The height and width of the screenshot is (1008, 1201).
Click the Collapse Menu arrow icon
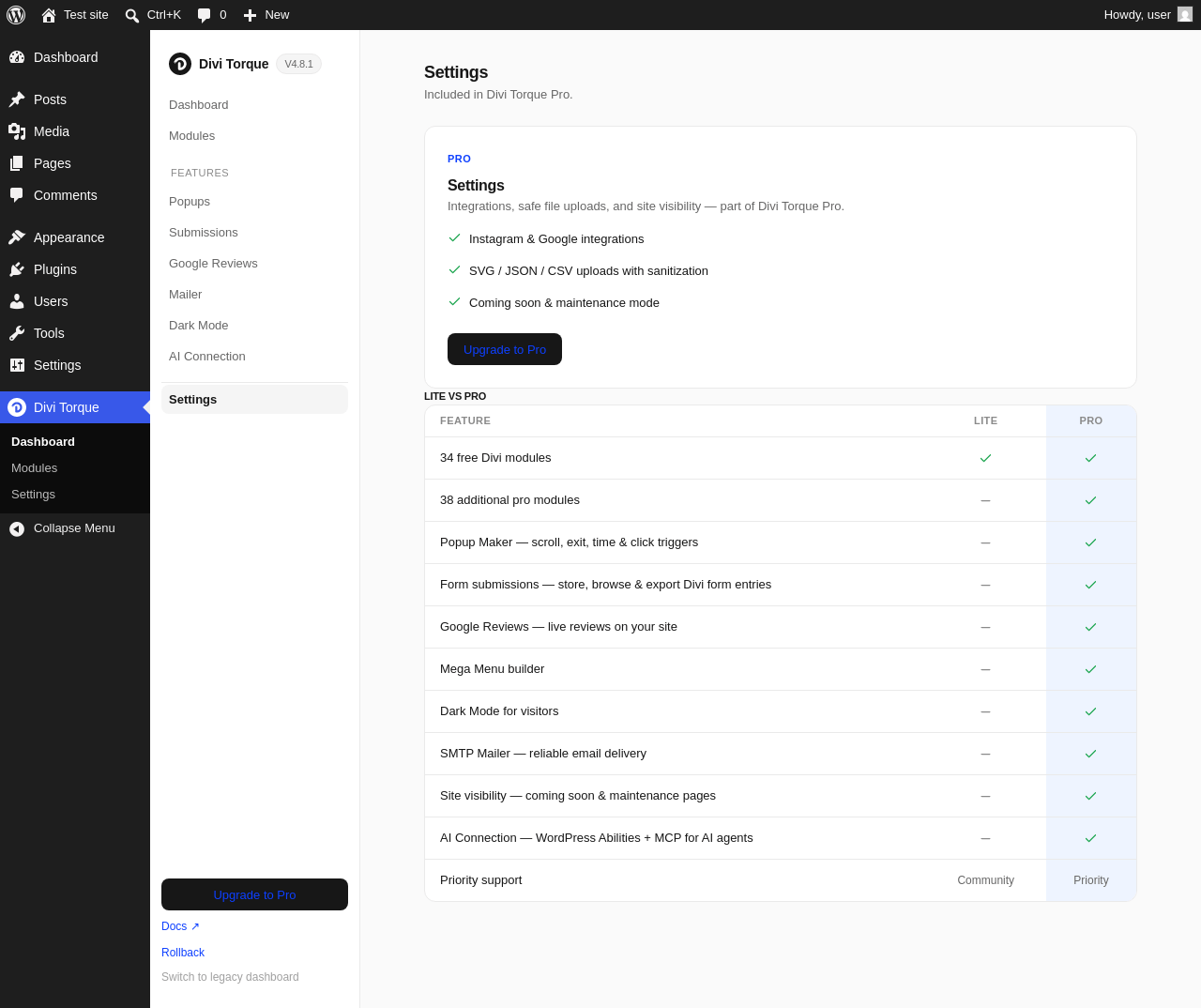17,529
